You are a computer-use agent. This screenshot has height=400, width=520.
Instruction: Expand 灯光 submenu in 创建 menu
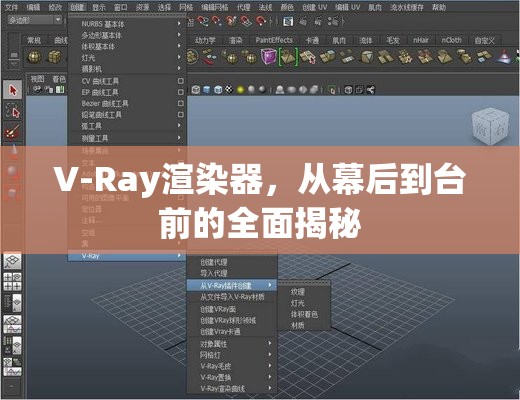point(127,57)
